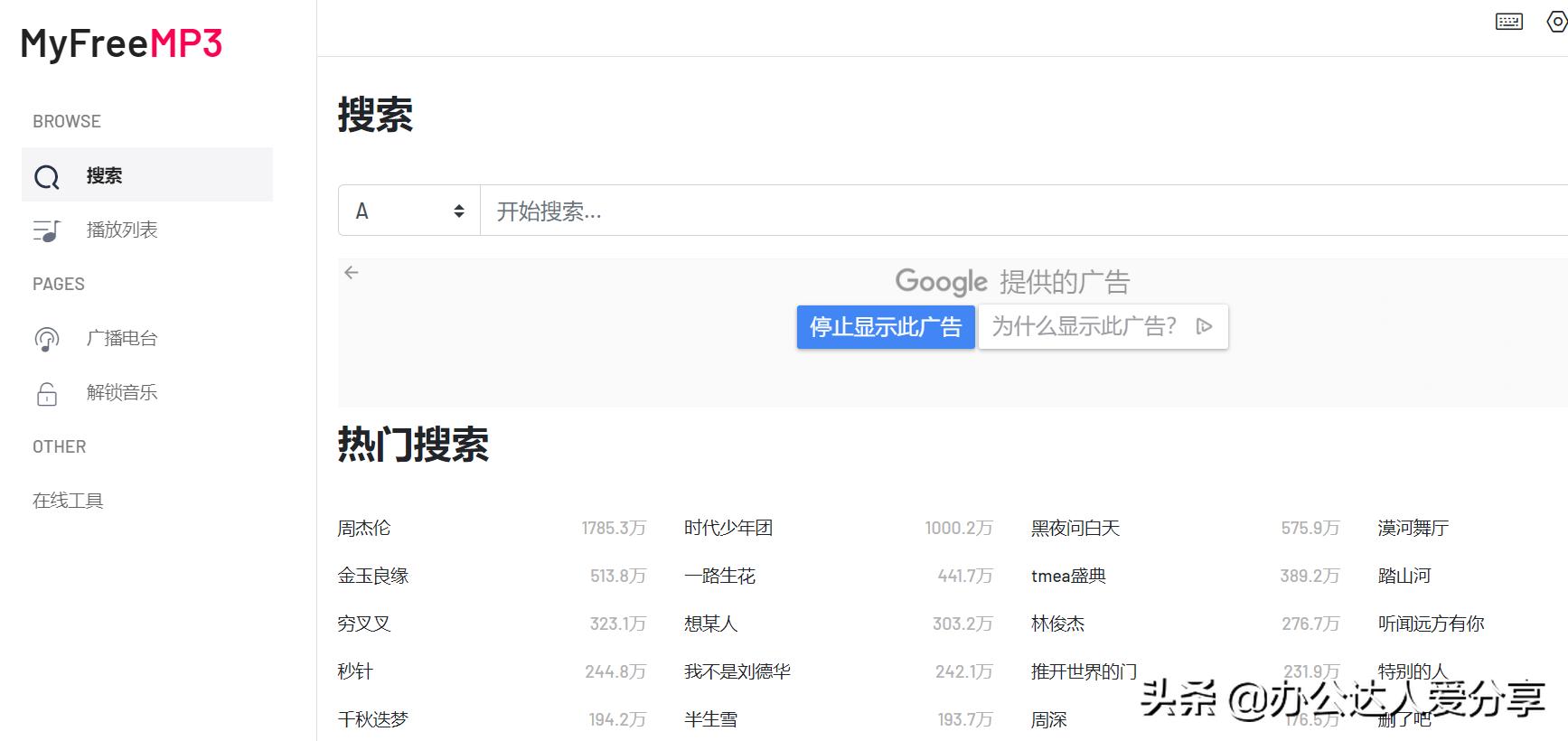The width and height of the screenshot is (1568, 741).
Task: Click the 276.7万 count beside 林俊杰
Action: point(1310,624)
